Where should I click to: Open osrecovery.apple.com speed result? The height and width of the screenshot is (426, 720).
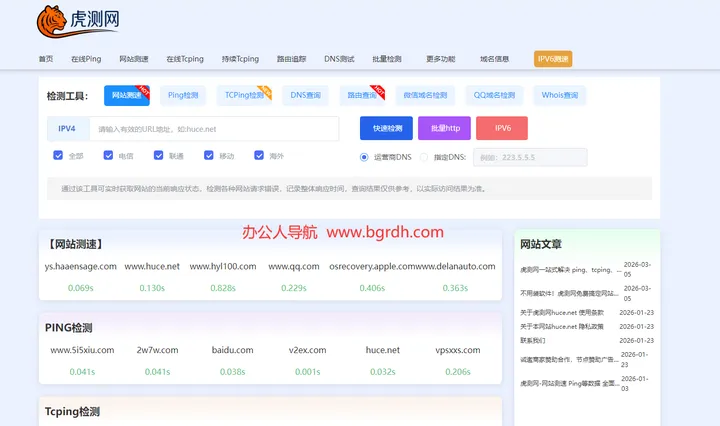coord(372,266)
